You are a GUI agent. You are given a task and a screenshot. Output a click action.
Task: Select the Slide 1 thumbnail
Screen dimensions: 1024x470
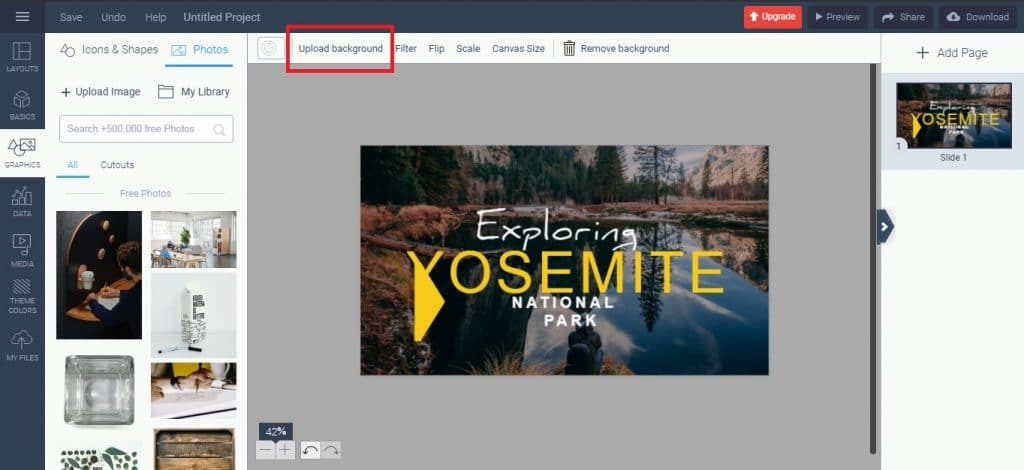[x=953, y=116]
